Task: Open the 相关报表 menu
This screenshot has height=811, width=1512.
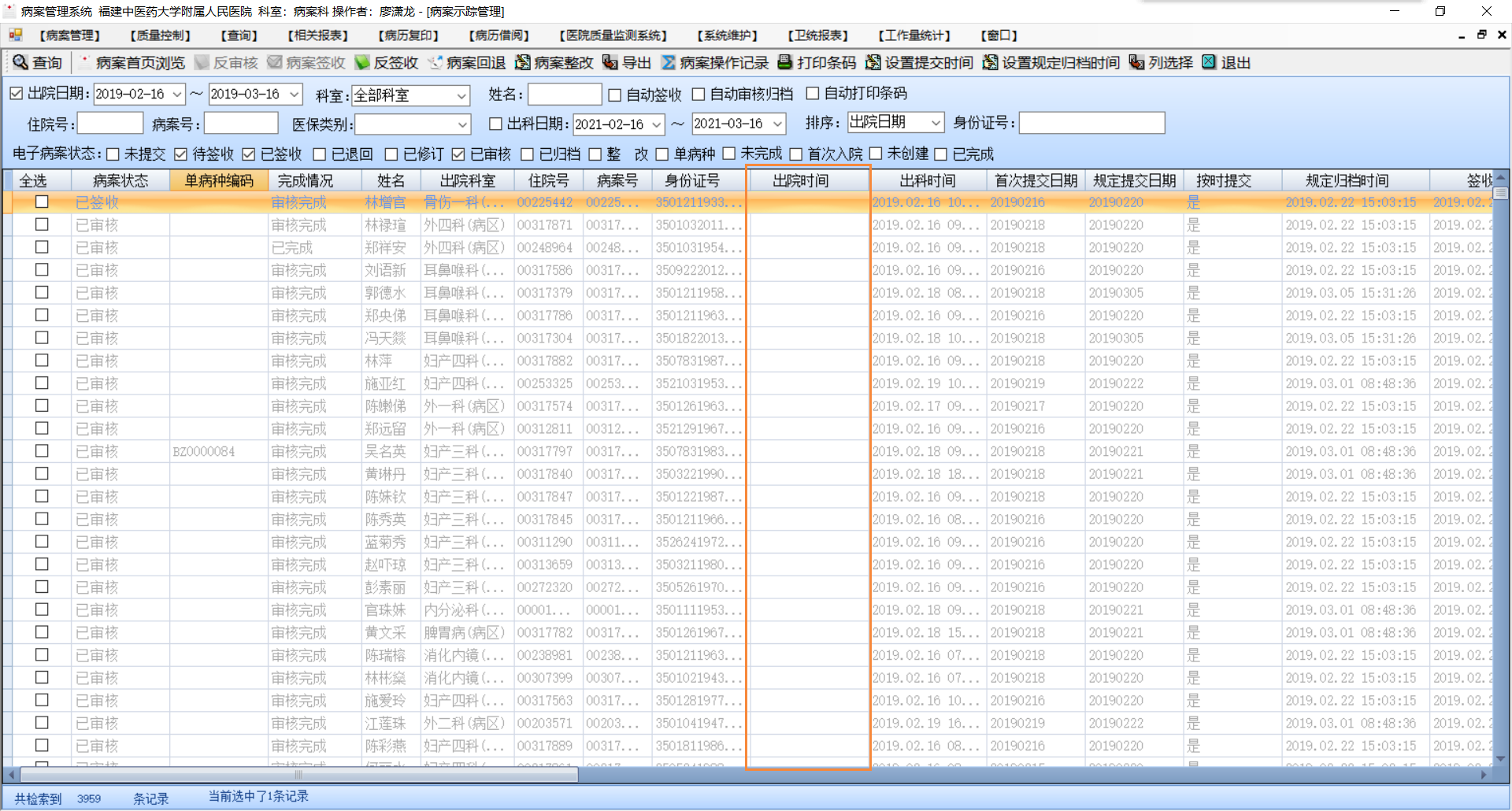Action: pyautogui.click(x=317, y=35)
